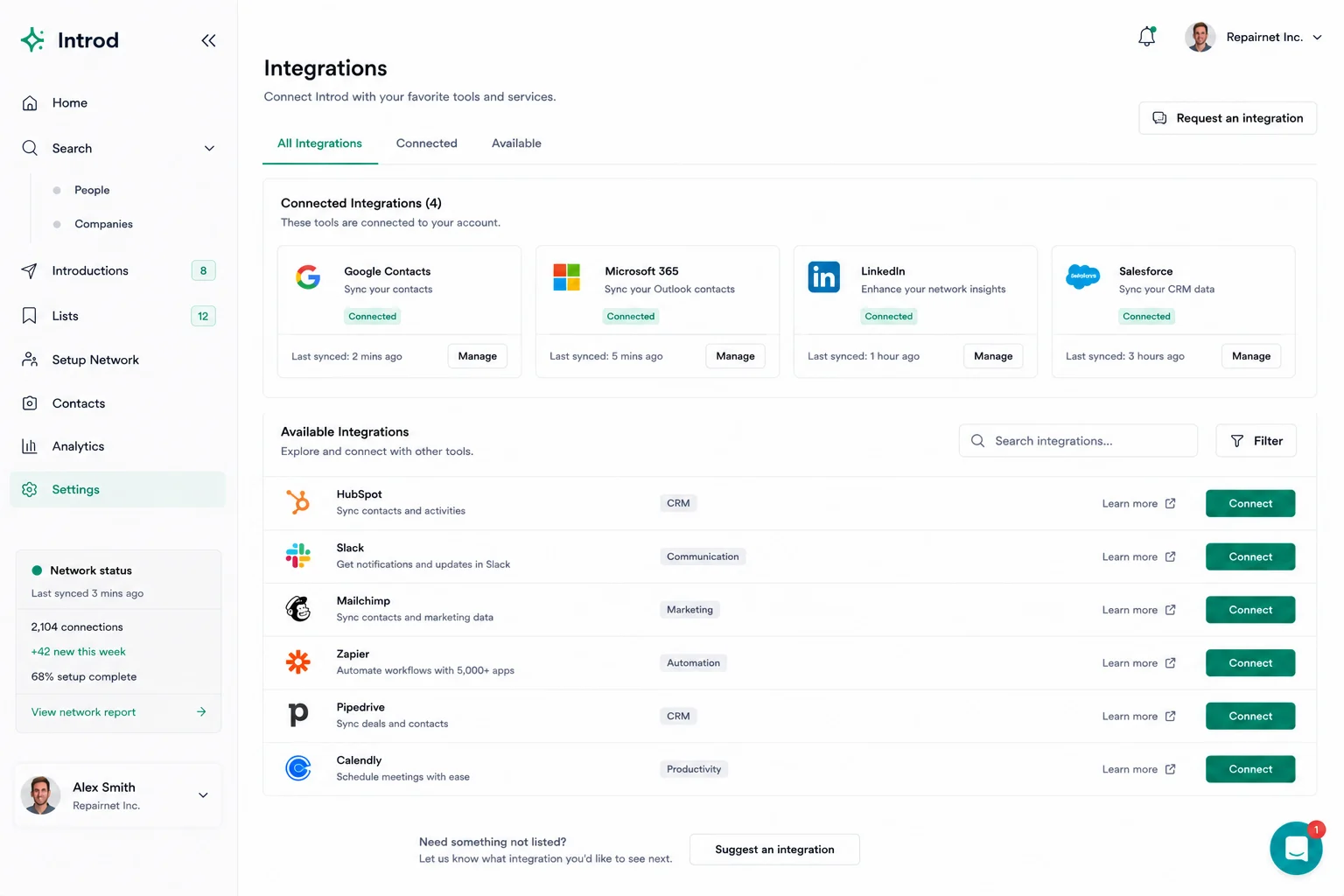Click the Slack logo icon
The height and width of the screenshot is (896, 1344).
click(298, 556)
